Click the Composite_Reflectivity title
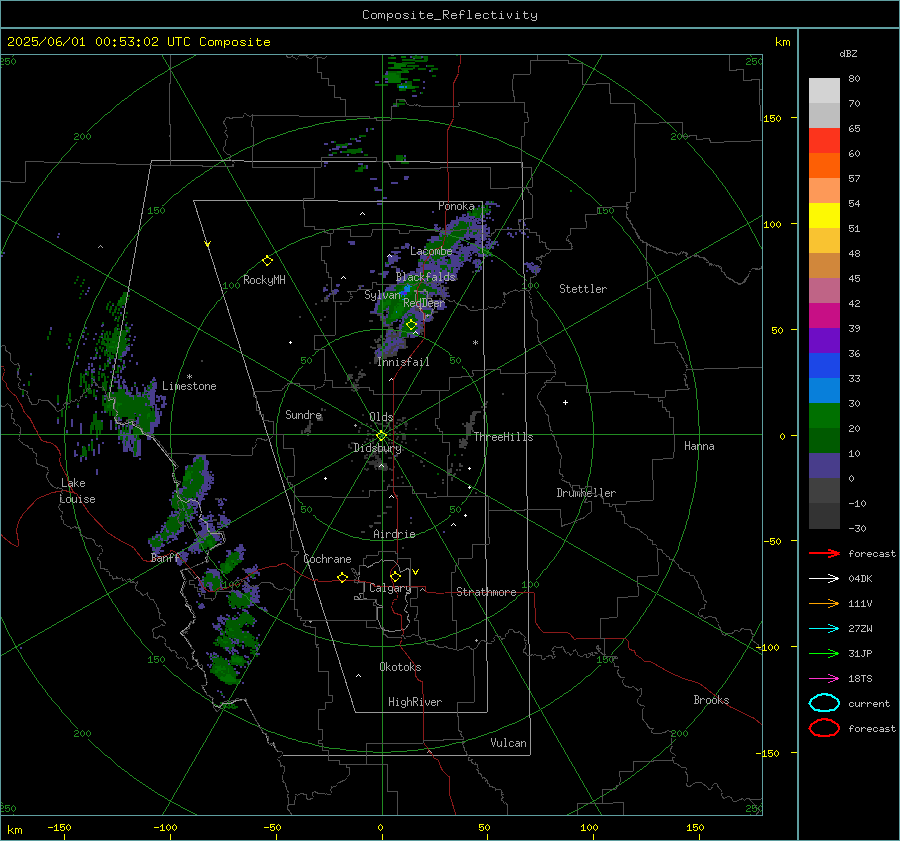This screenshot has width=900, height=841. click(x=450, y=15)
